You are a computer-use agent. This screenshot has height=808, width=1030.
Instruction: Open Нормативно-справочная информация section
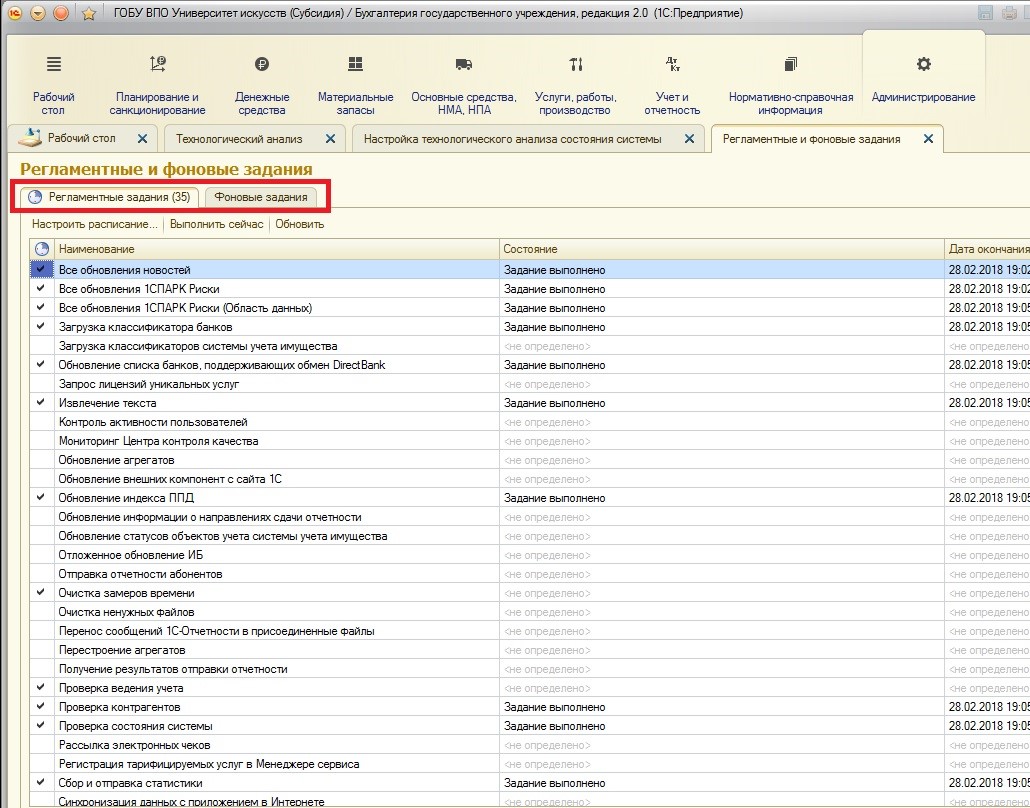coord(790,65)
